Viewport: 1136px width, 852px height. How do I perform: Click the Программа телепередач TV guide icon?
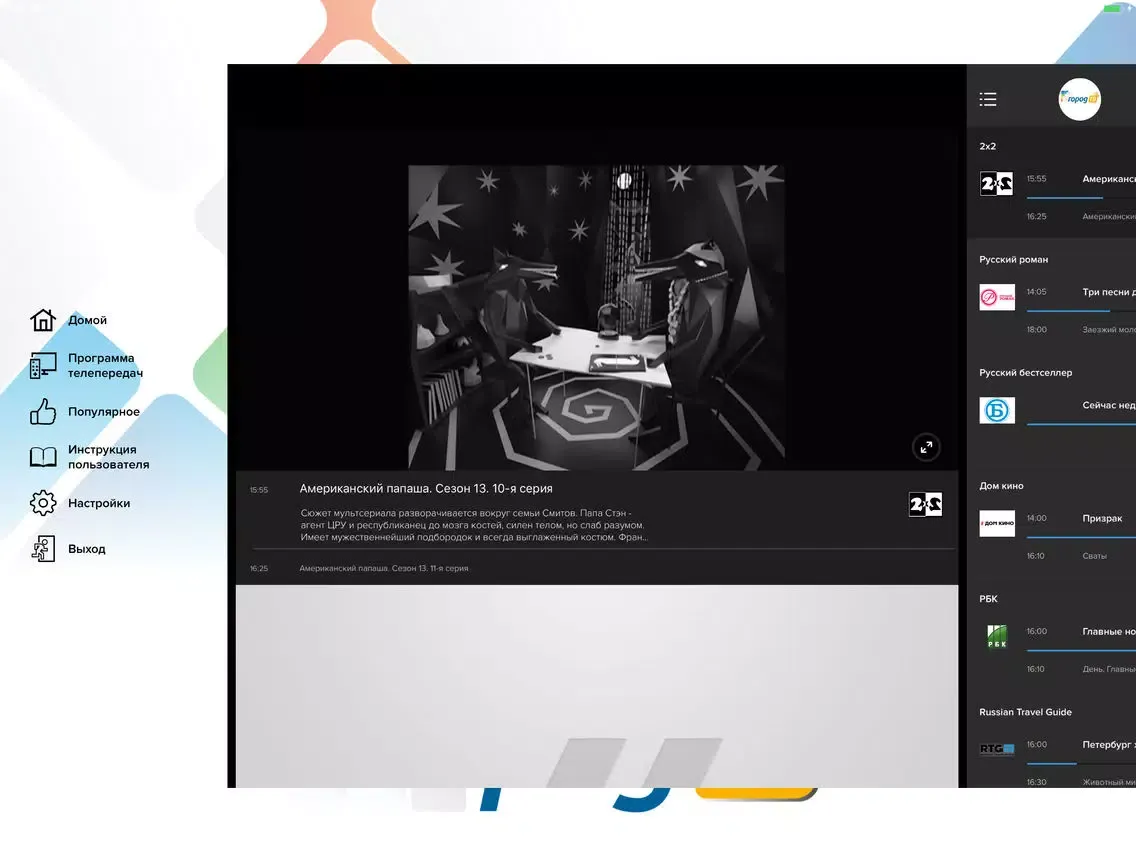click(x=43, y=365)
